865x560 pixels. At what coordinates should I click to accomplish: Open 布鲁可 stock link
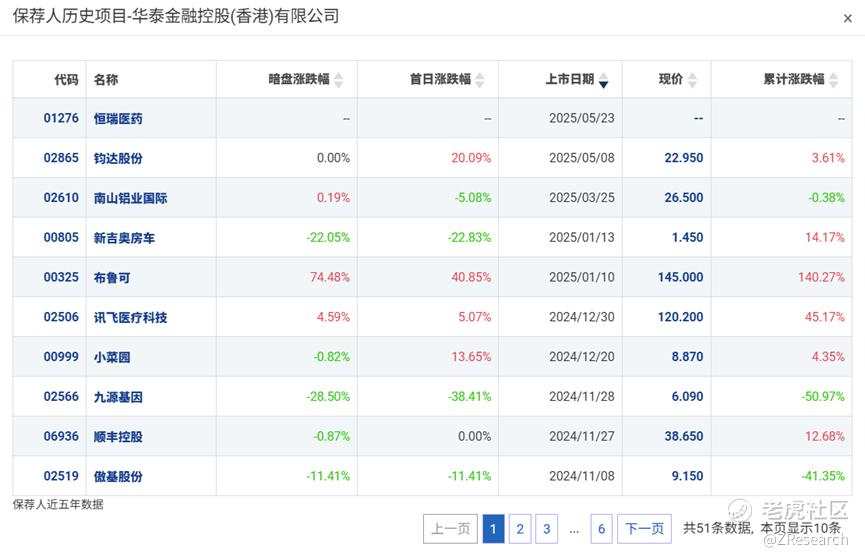(112, 278)
